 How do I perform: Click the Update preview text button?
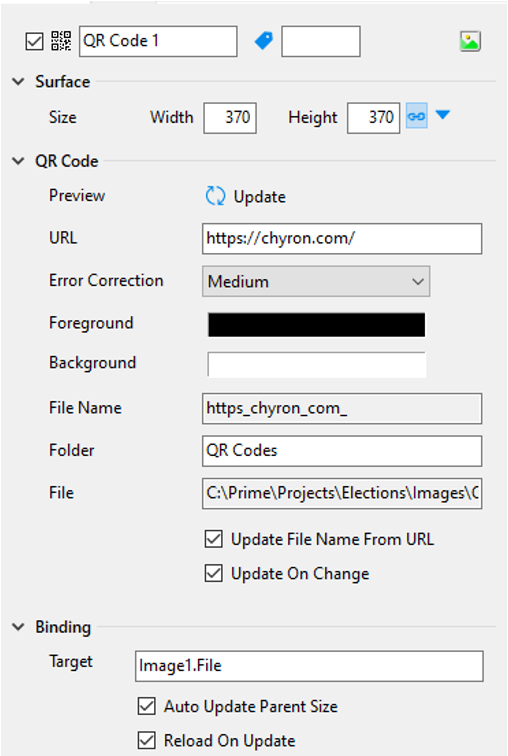[259, 197]
